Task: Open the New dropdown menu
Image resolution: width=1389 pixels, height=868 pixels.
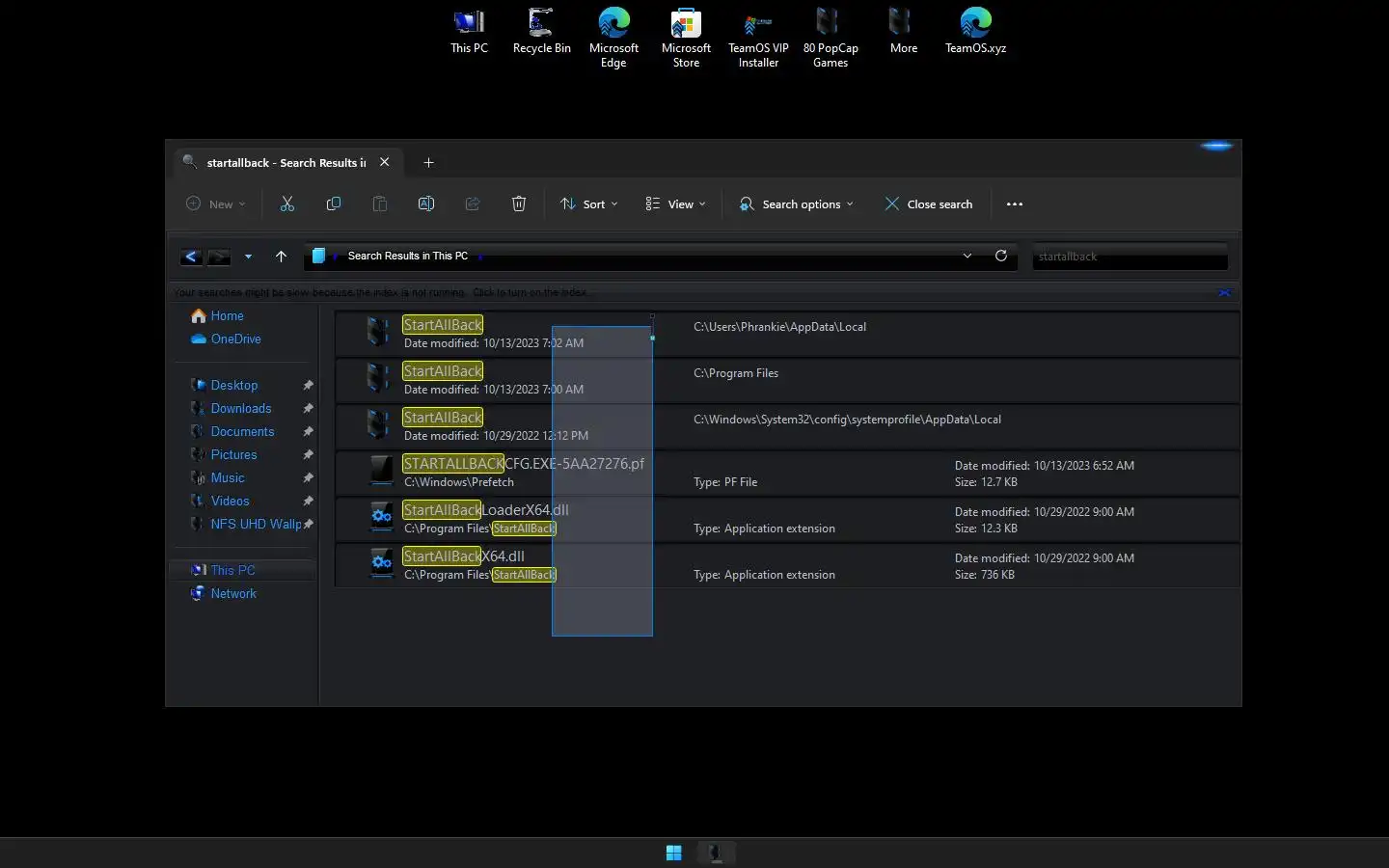Action: click(216, 203)
